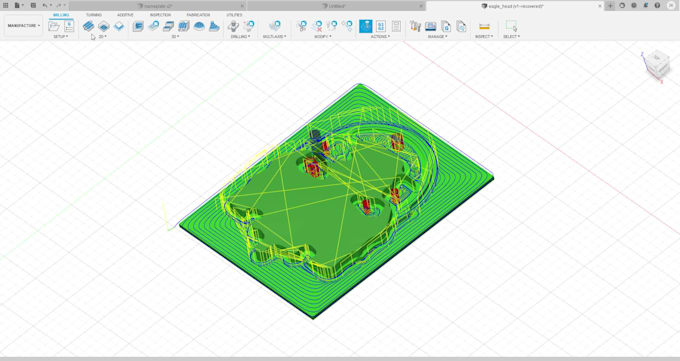Select the 3D Adaptive Clearing tool
680x361 pixels.
pos(138,26)
